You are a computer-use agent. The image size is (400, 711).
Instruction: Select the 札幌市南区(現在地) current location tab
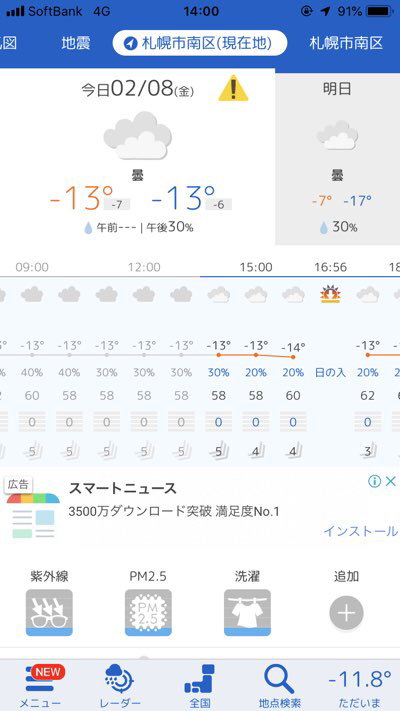(200, 44)
